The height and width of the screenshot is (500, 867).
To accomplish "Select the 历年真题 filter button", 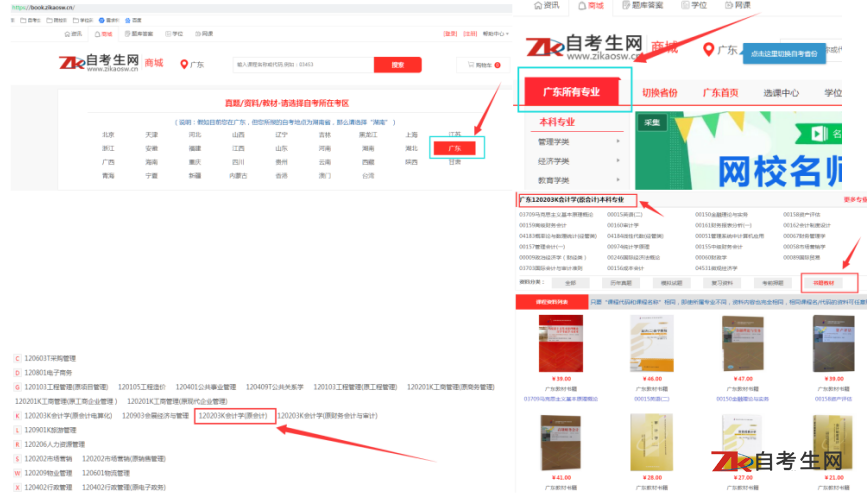I will coord(620,283).
